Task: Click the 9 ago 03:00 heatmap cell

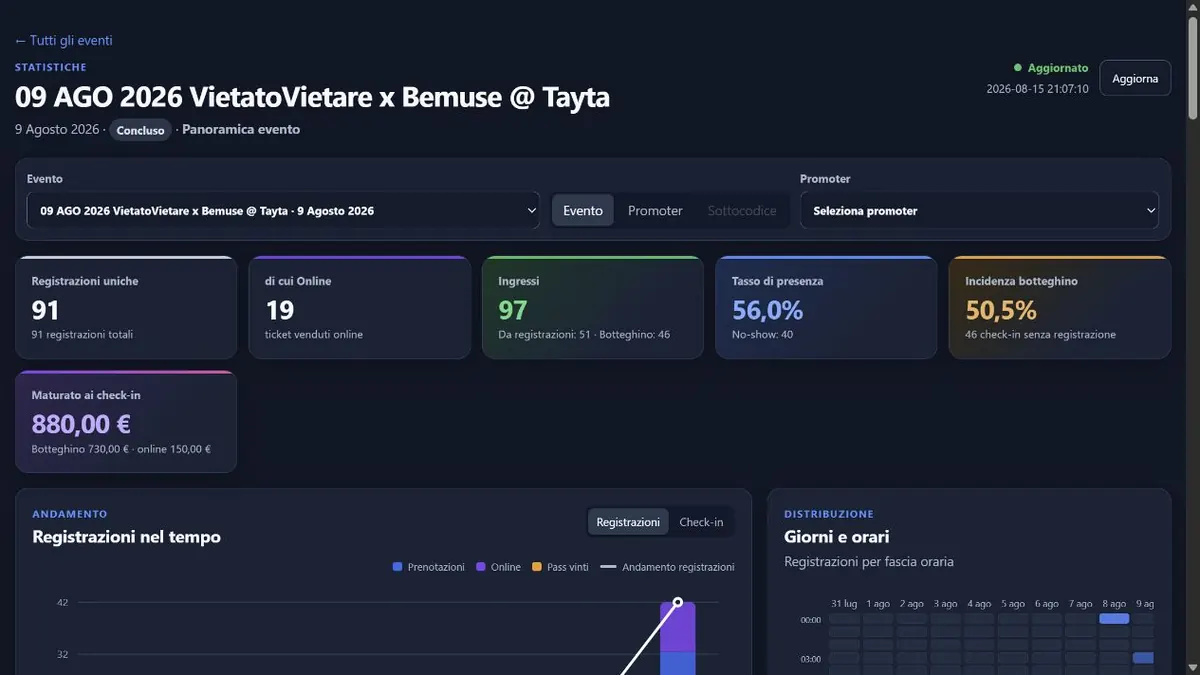Action: 1143,658
